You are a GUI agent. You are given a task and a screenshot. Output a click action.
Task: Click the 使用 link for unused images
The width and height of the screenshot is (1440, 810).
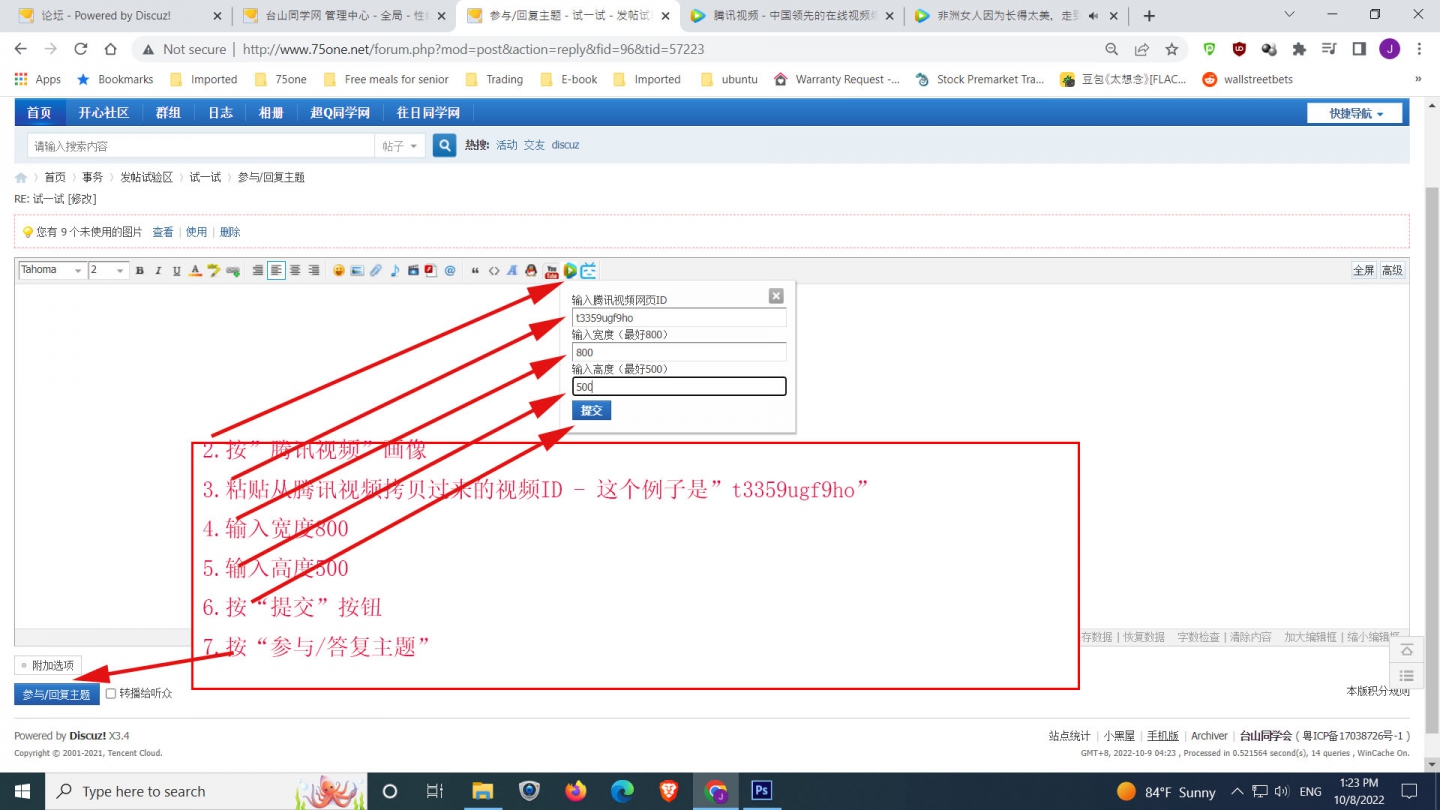click(197, 232)
